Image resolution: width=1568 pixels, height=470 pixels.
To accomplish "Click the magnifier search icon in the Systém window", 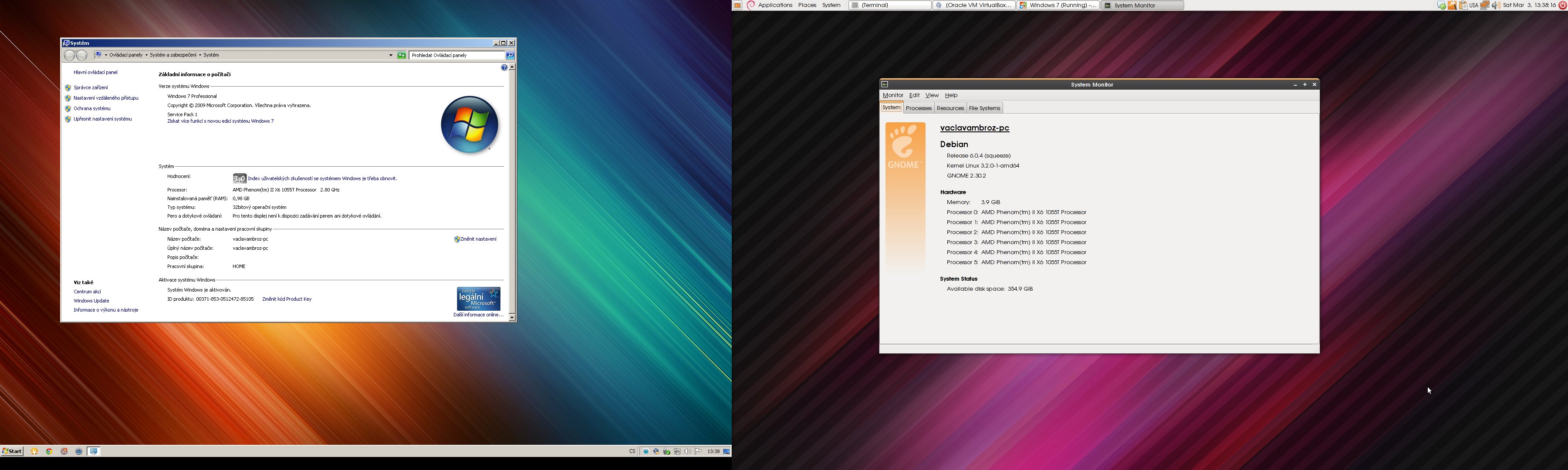I will coord(510,55).
